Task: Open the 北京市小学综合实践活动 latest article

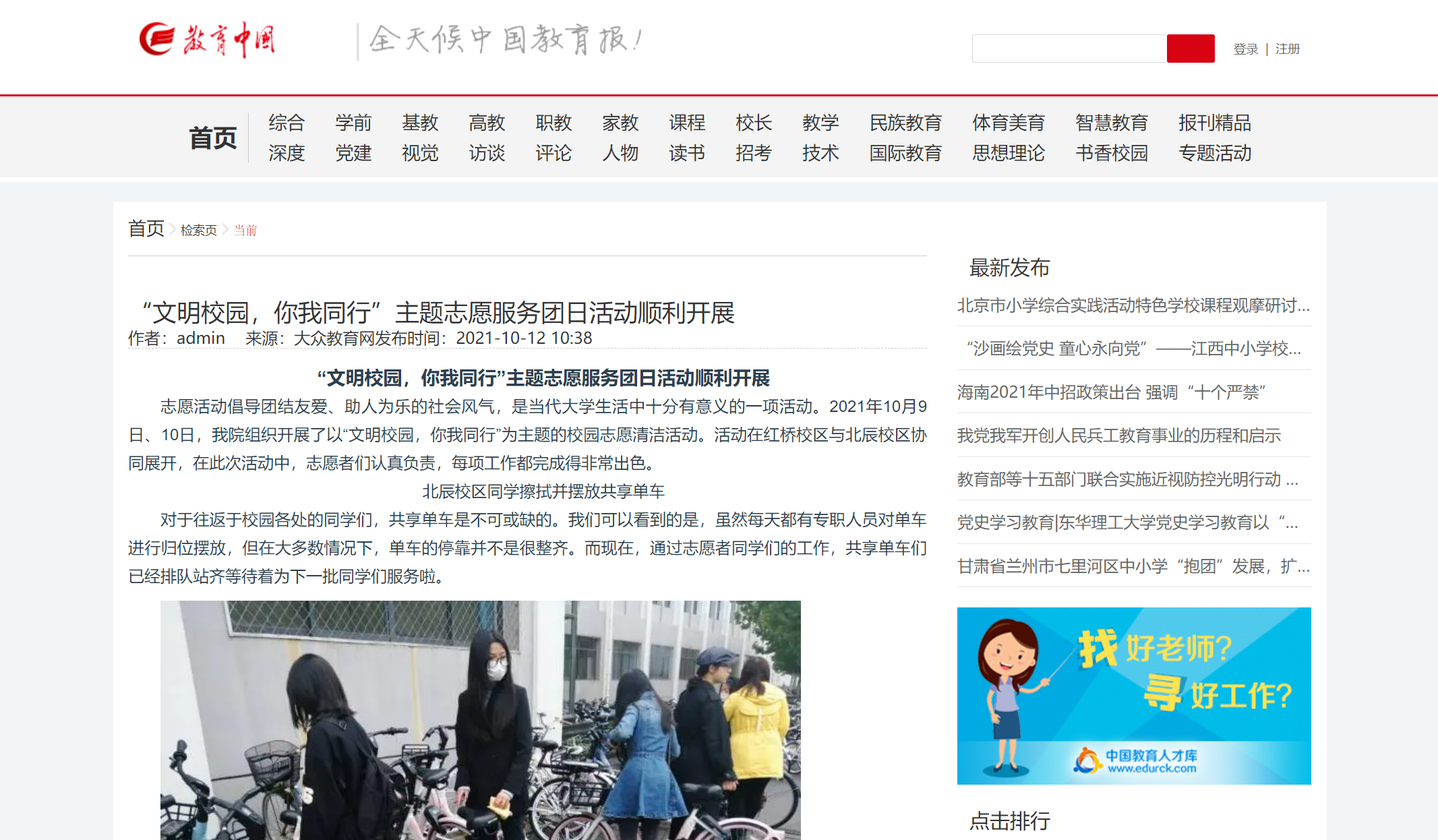Action: coord(1133,305)
